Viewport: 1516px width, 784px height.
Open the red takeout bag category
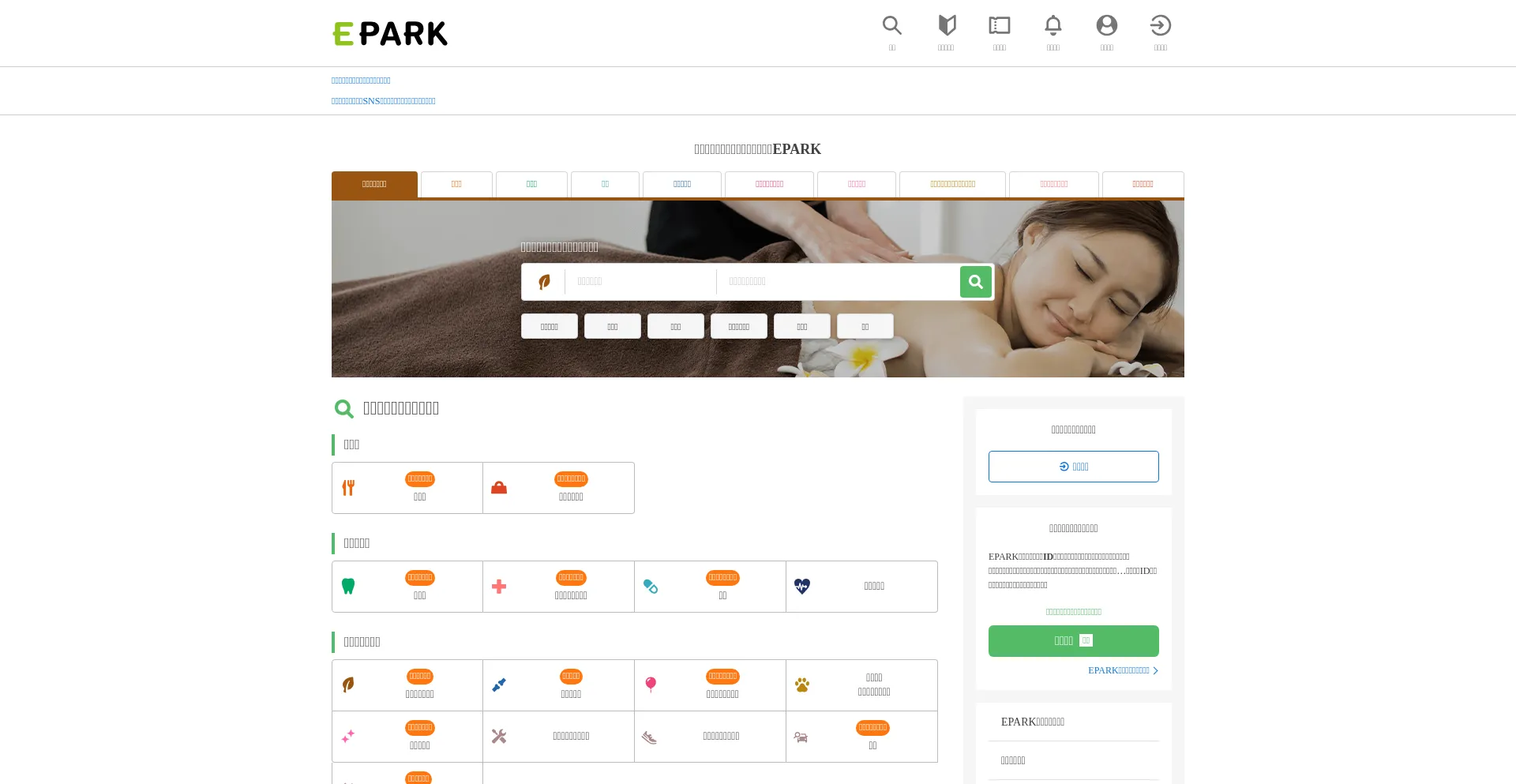558,488
